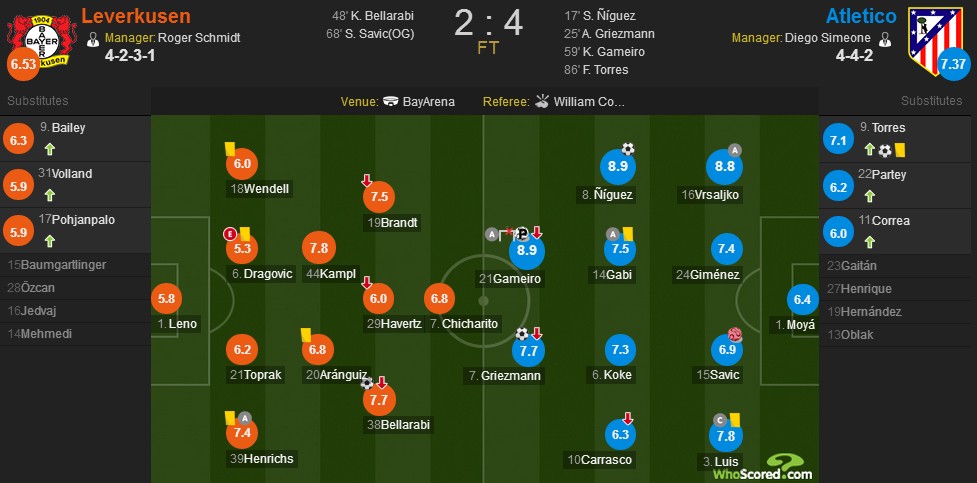The width and height of the screenshot is (977, 483).
Task: Click the Leverkusen team name heading
Action: tap(136, 16)
